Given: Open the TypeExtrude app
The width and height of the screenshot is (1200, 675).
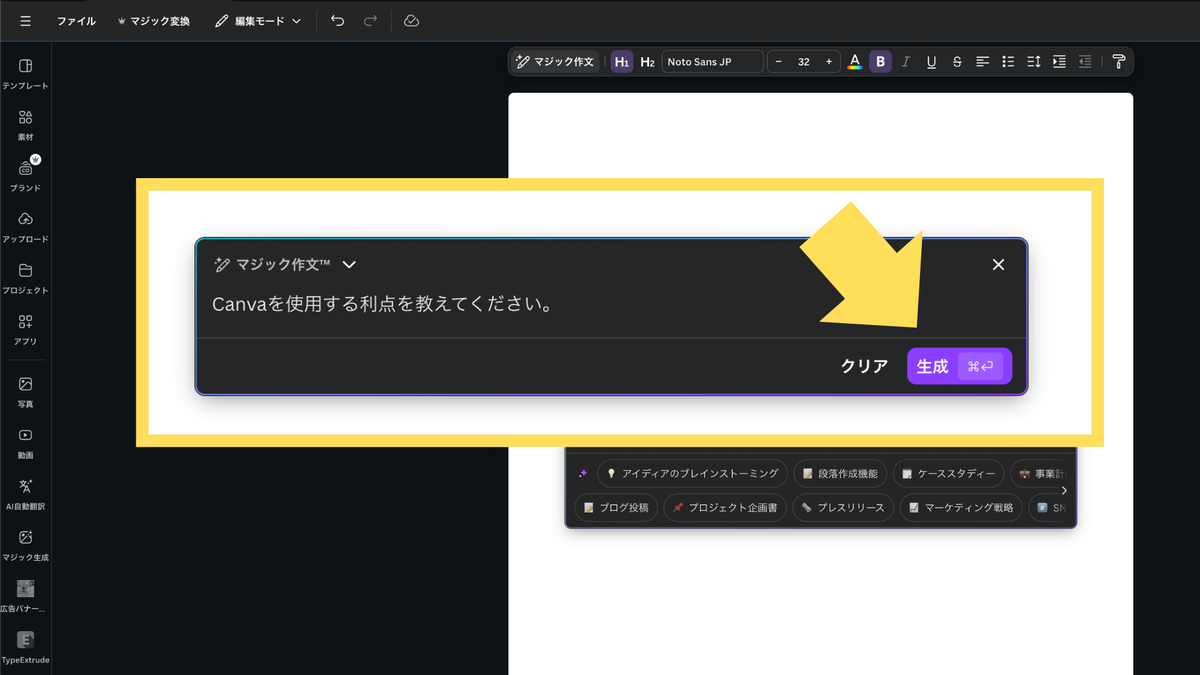Looking at the screenshot, I should (25, 647).
